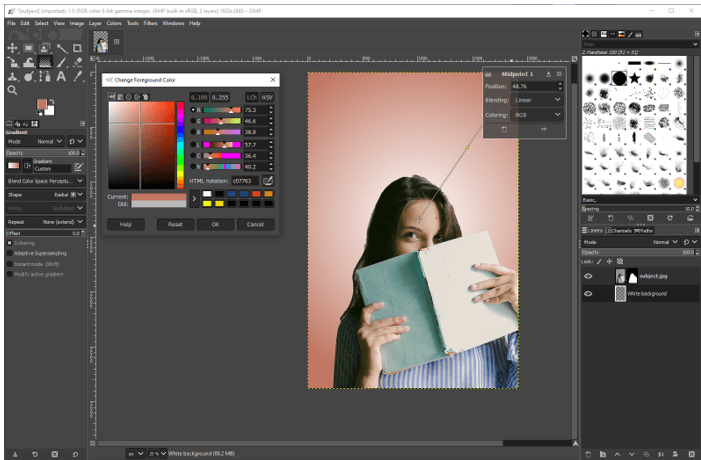
Task: Open the Shape Radial dropdown
Action: click(x=45, y=195)
